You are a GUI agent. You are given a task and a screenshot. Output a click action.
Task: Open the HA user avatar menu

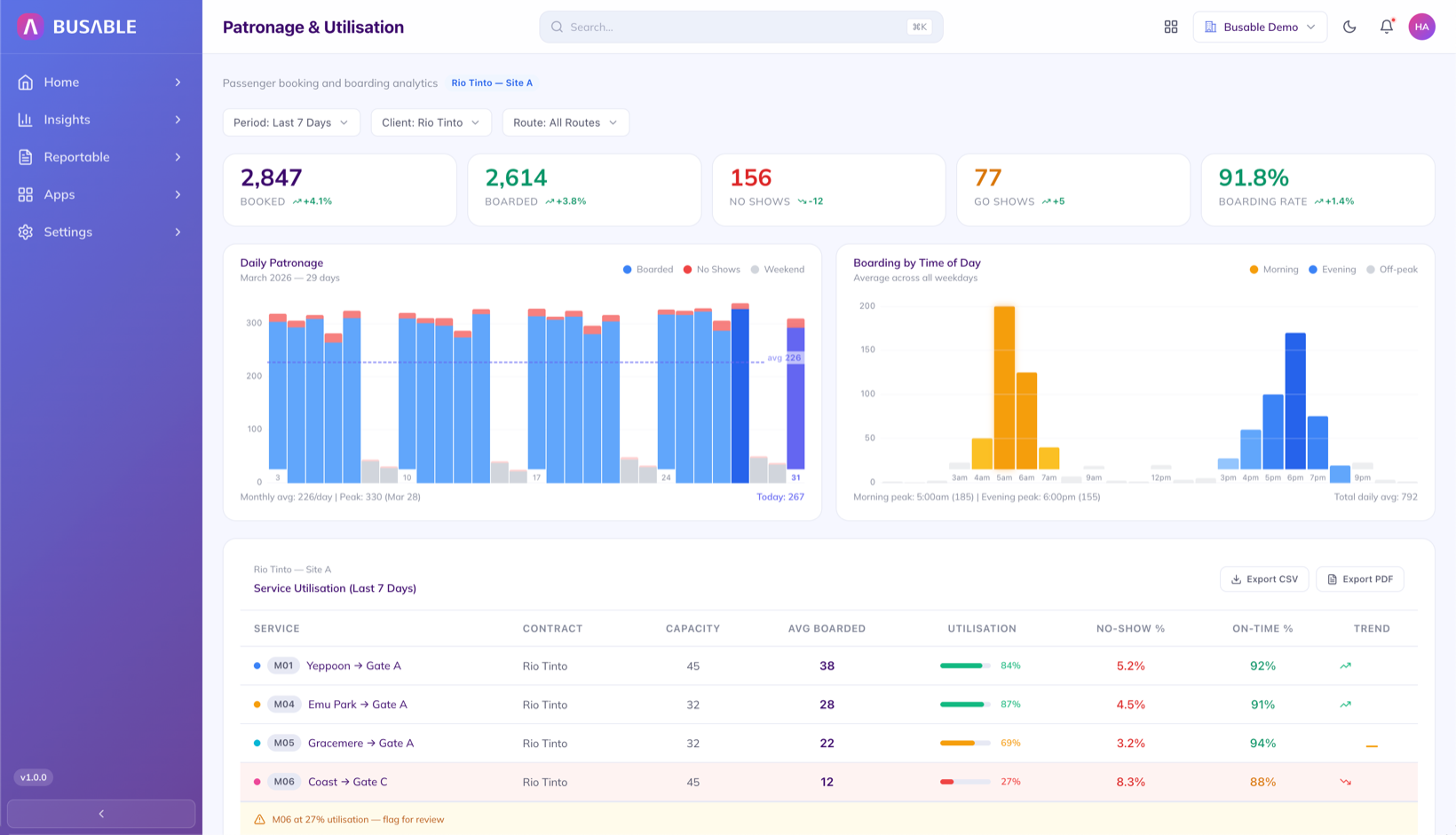tap(1421, 27)
